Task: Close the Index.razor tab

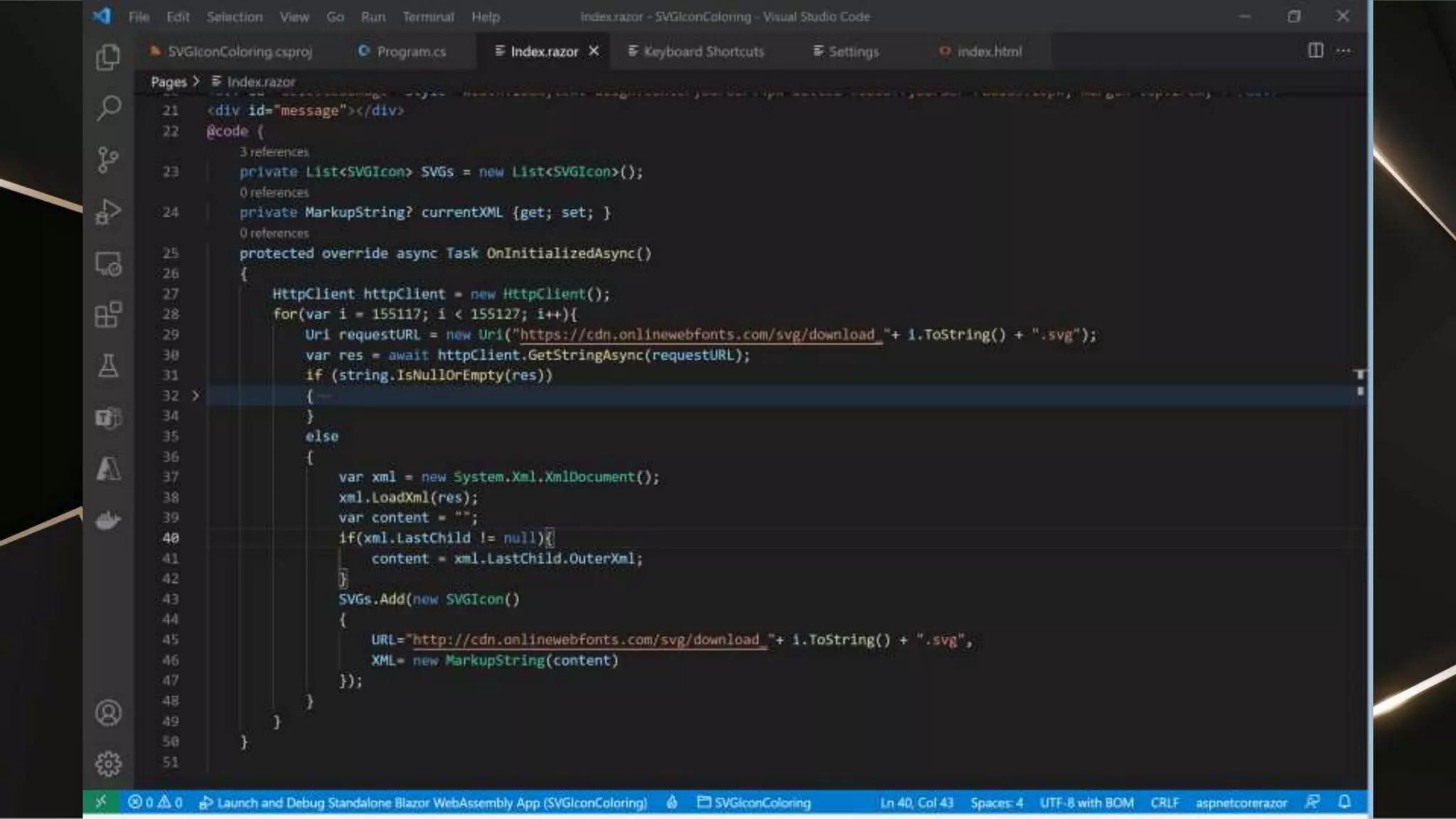Action: (x=594, y=51)
